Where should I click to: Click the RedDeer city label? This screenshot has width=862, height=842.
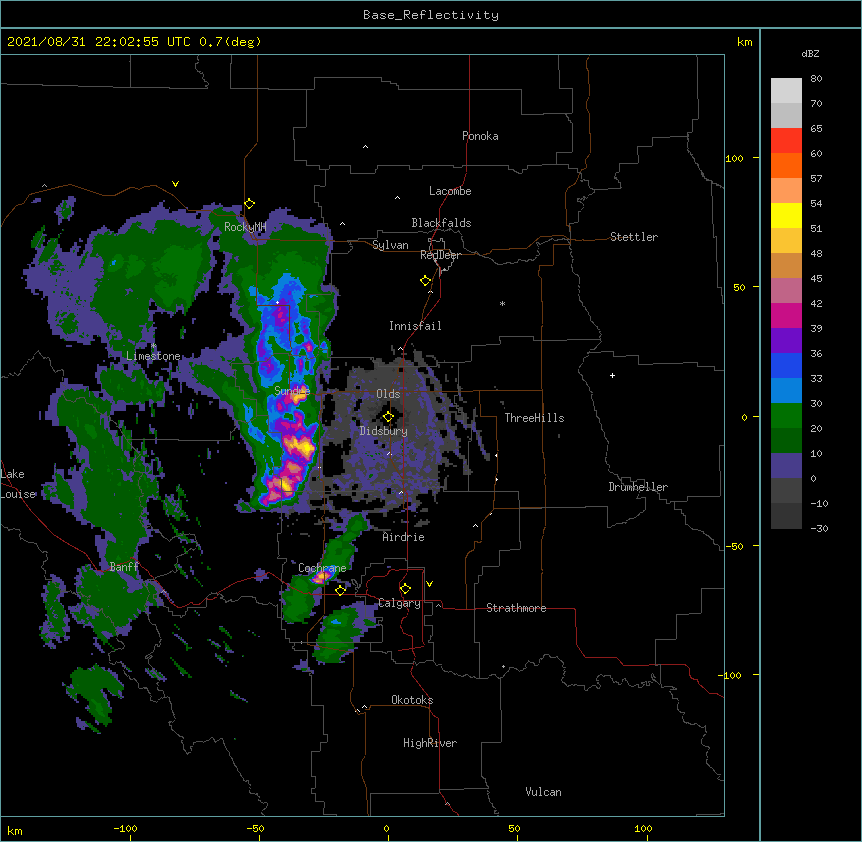click(440, 255)
